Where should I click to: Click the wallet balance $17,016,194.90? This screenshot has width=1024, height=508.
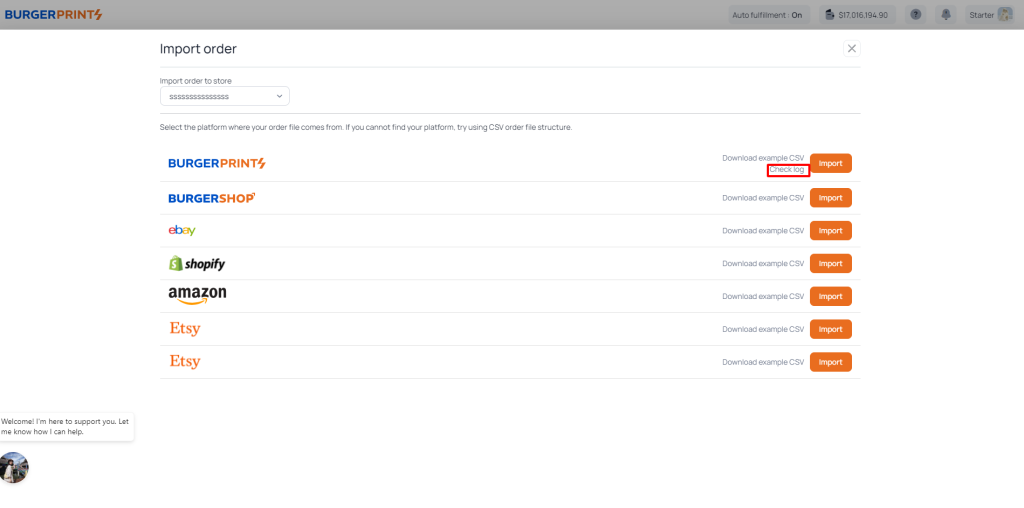click(857, 14)
